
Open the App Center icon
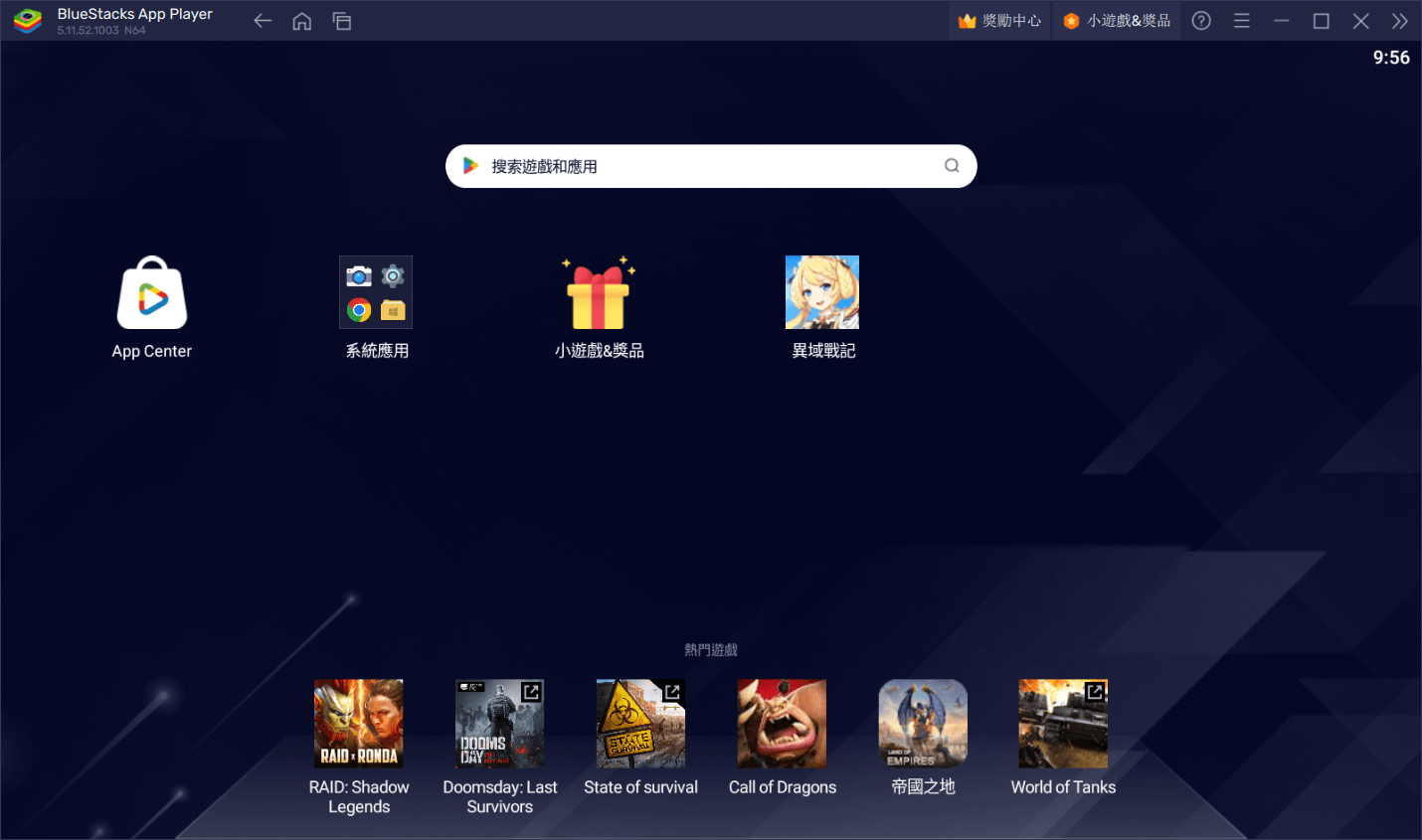click(x=152, y=292)
